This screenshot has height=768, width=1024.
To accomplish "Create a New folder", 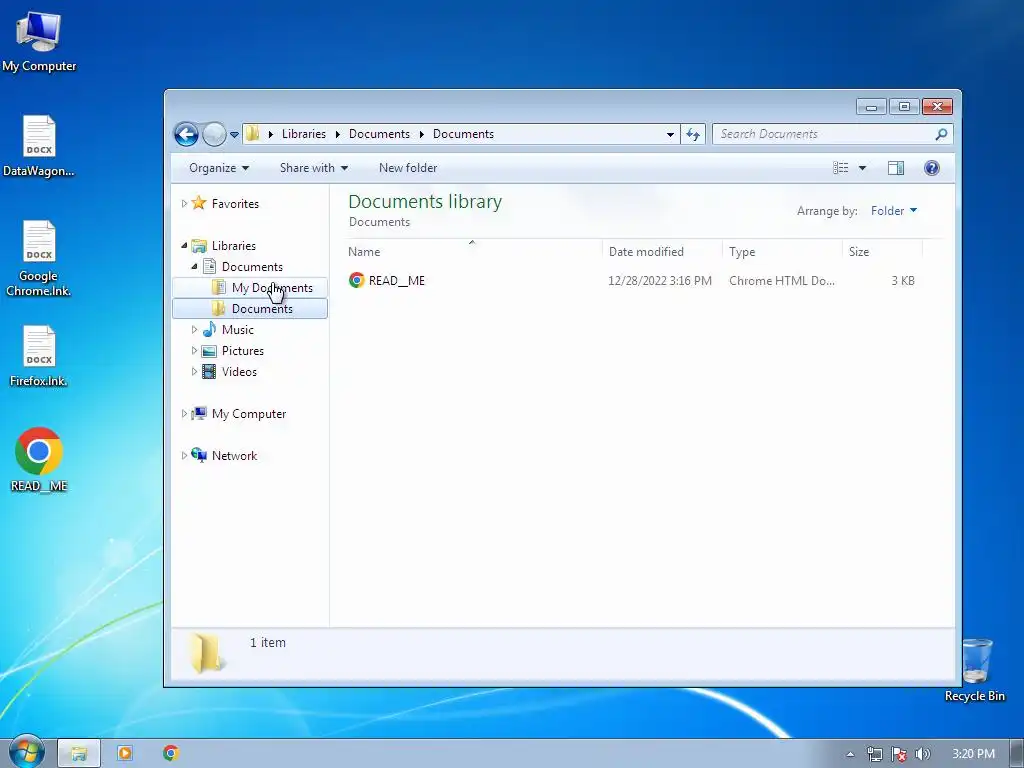I will (408, 168).
